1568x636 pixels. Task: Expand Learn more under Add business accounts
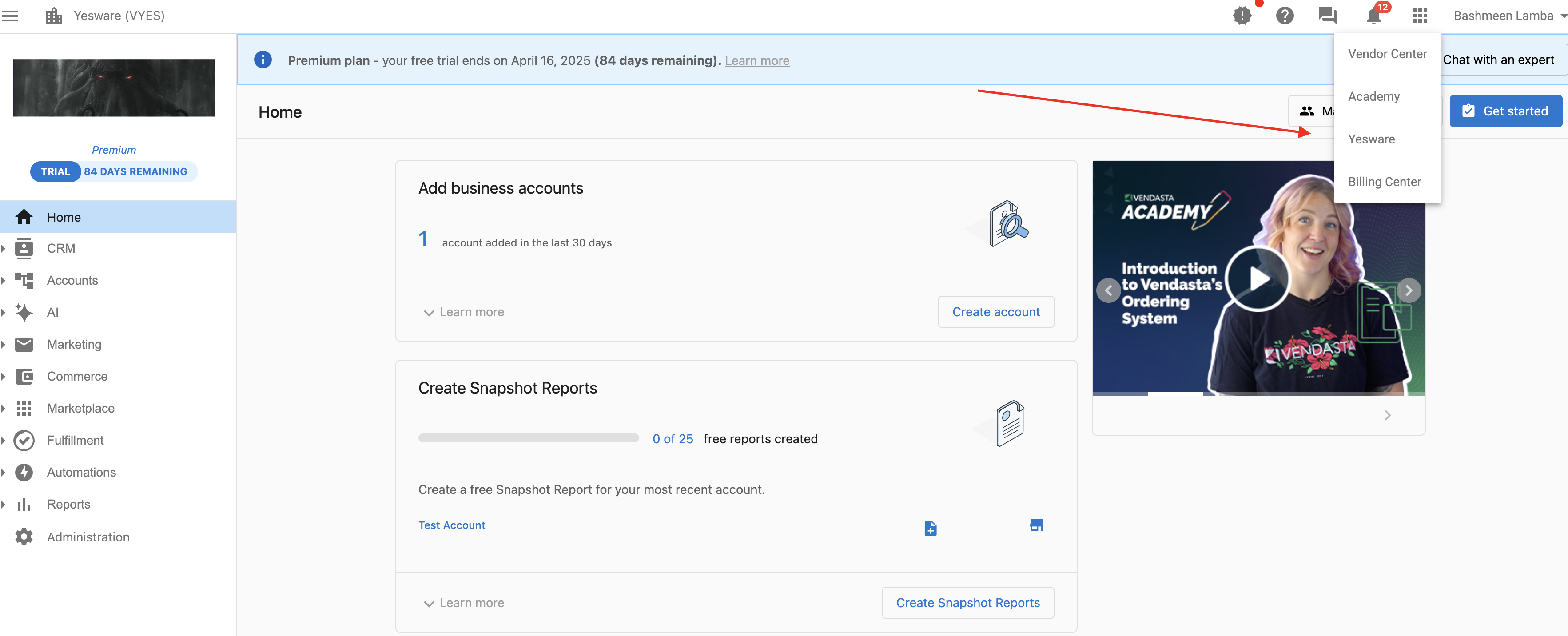464,312
